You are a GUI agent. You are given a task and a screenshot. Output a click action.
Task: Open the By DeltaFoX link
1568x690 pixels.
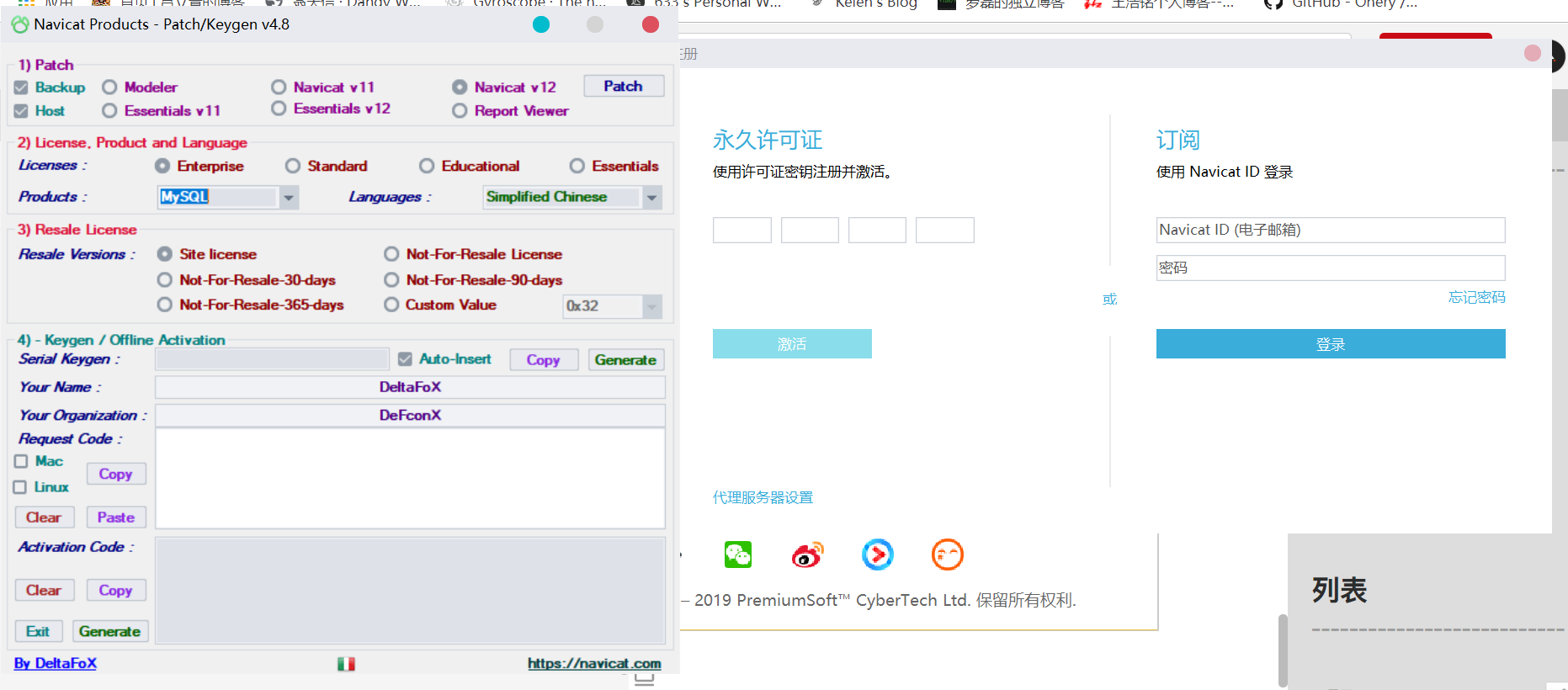(56, 663)
